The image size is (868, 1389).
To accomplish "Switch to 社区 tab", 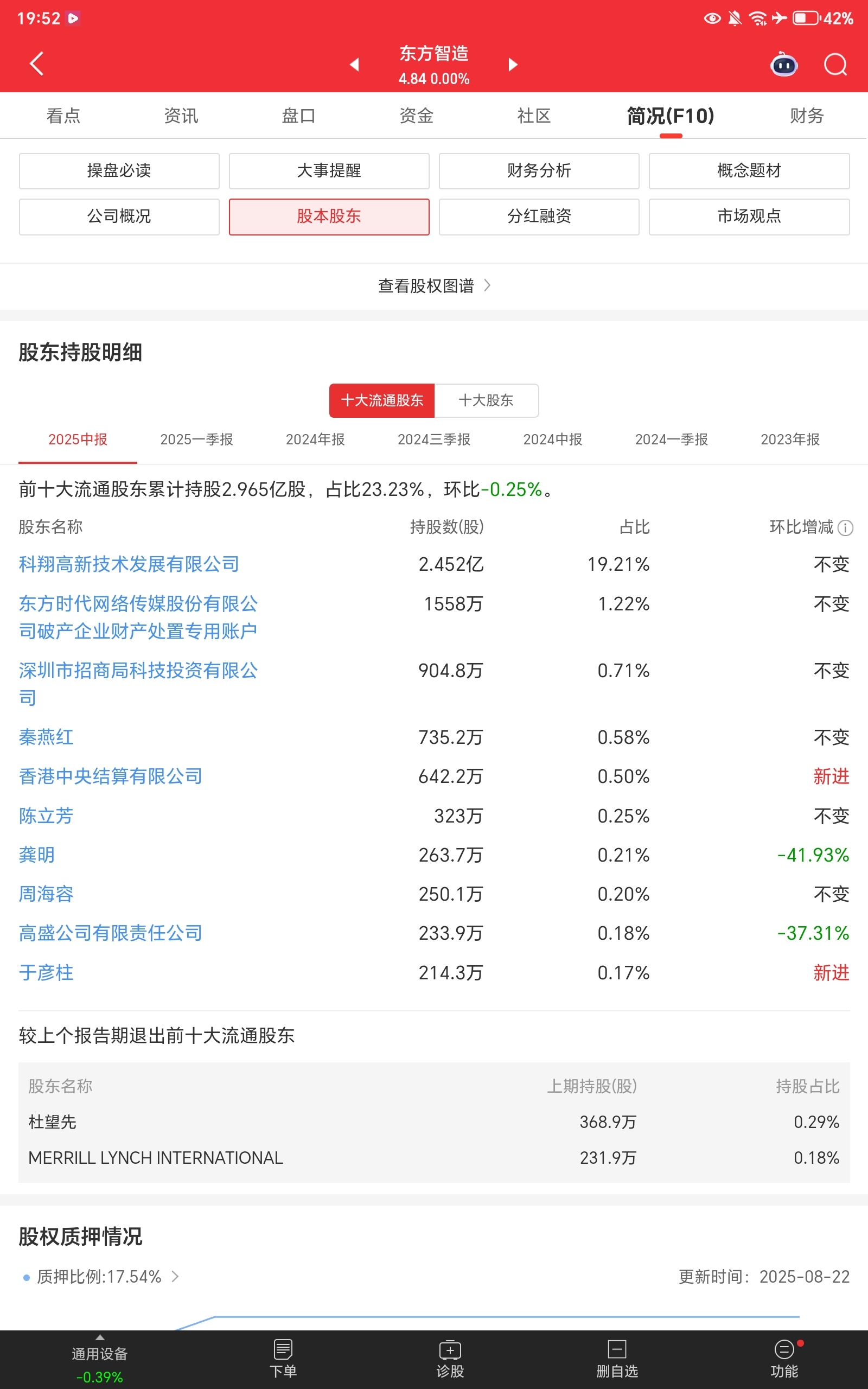I will coord(534,116).
